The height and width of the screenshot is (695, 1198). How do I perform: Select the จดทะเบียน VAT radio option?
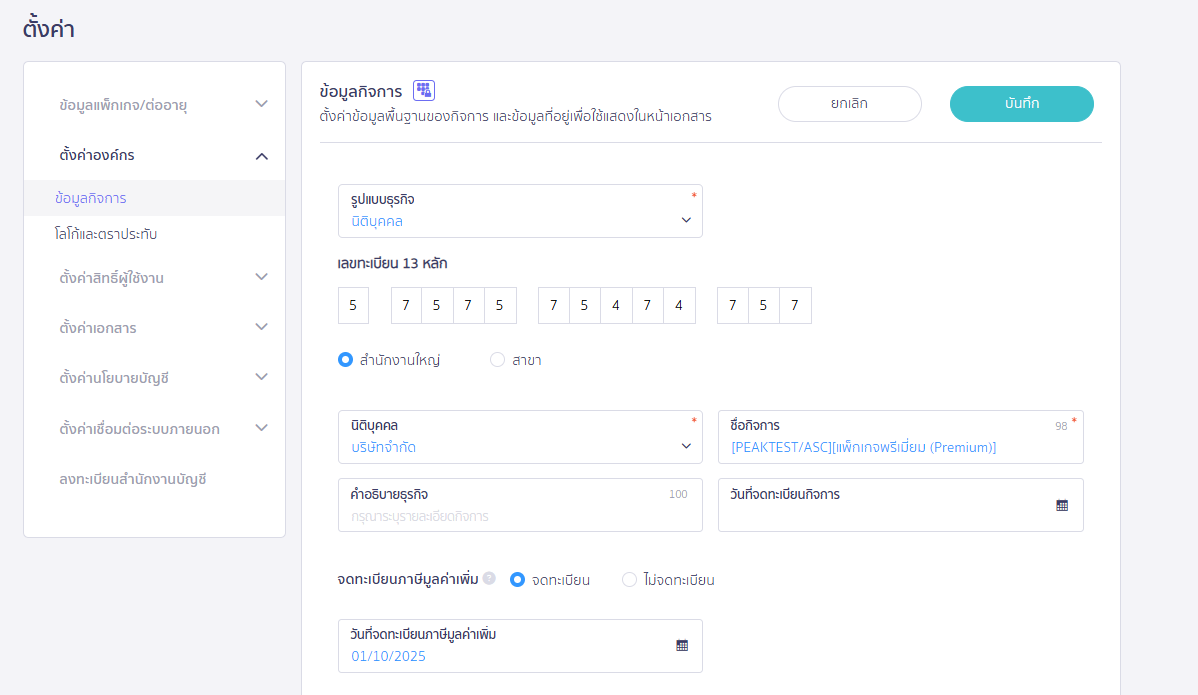(x=518, y=580)
